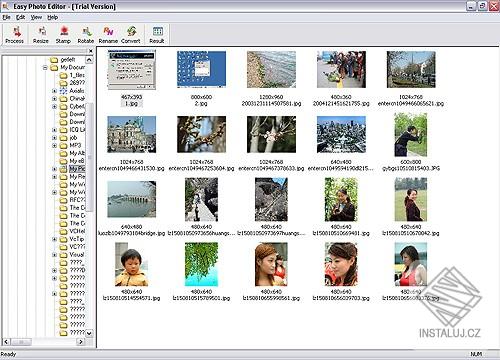
Task: Expand the China folder node
Action: pos(55,99)
